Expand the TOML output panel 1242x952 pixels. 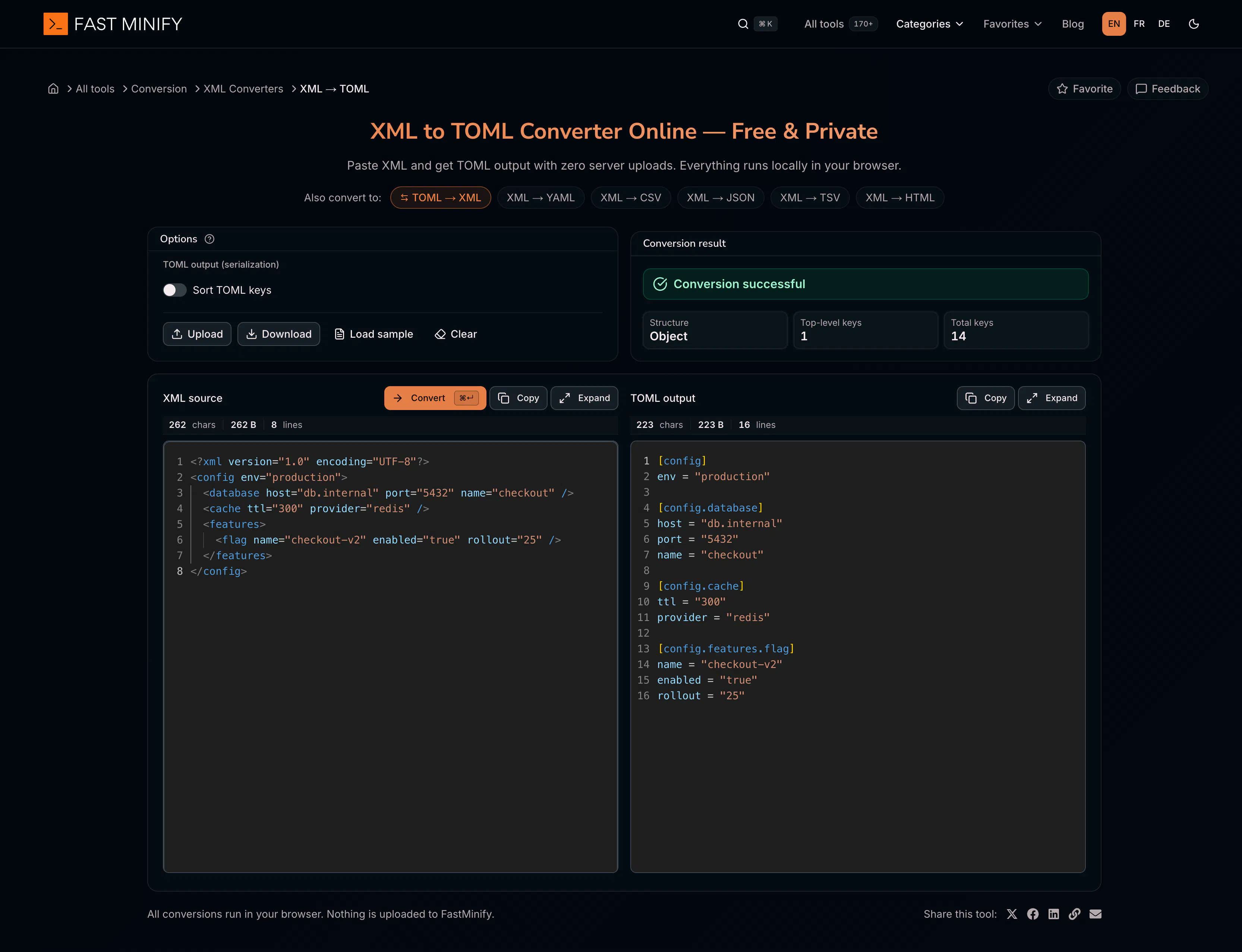(x=1052, y=398)
